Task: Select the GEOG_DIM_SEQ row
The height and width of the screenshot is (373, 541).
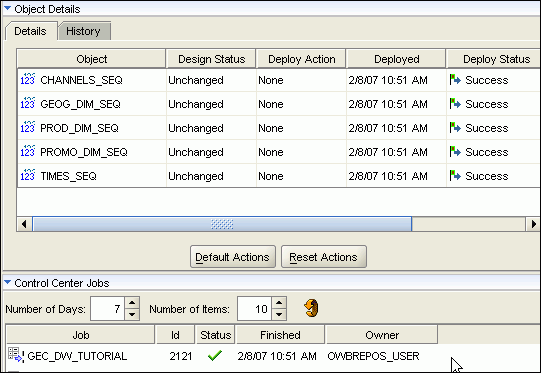Action: (279, 104)
